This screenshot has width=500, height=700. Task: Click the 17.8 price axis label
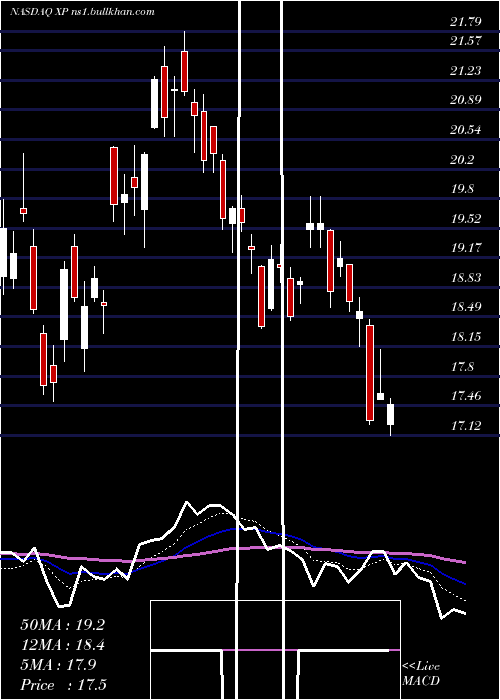462,367
